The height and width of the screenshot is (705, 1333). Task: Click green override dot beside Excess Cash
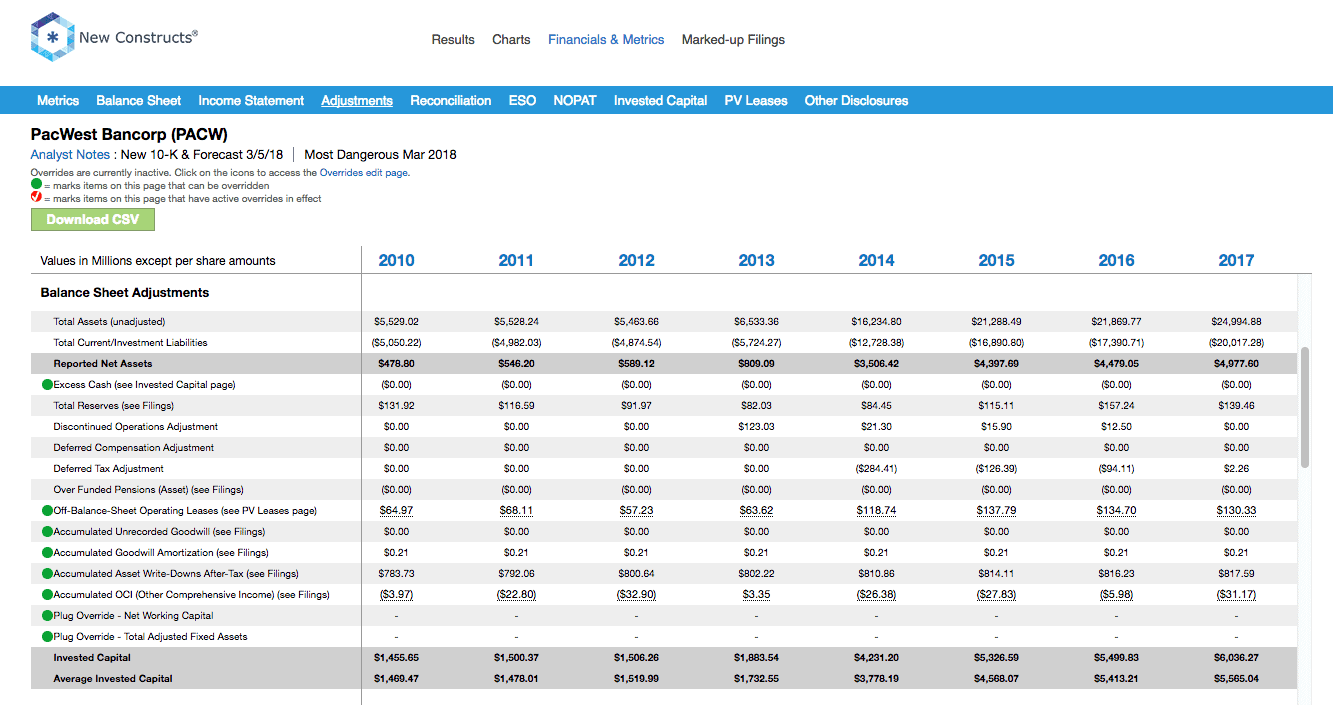tap(47, 385)
